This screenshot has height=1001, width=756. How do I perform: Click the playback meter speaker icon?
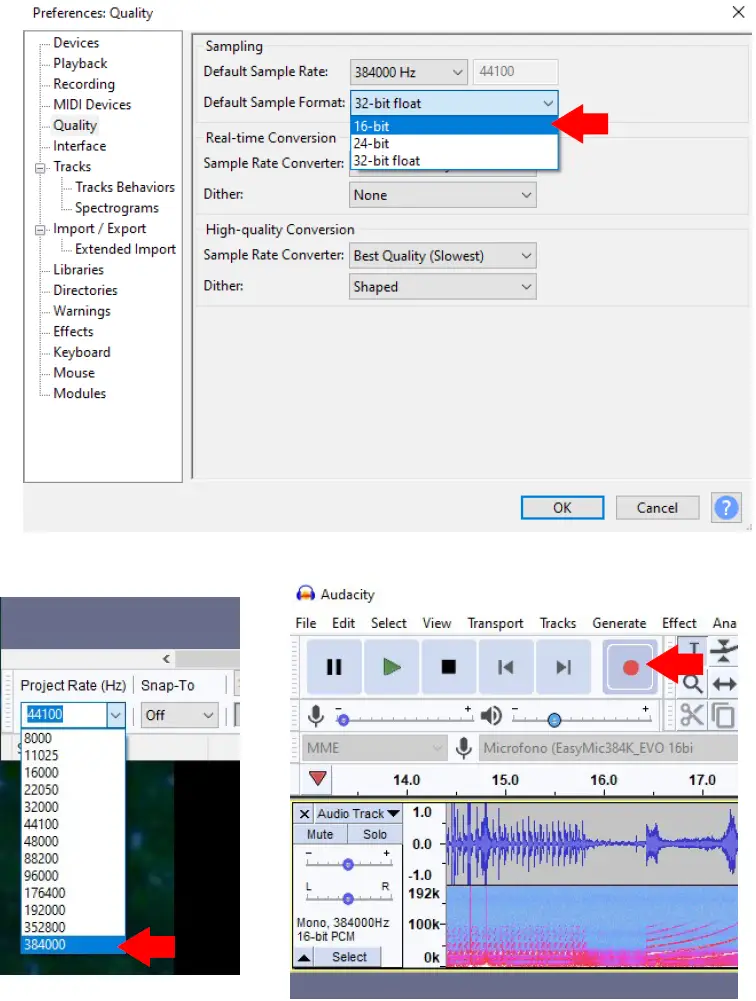click(490, 716)
